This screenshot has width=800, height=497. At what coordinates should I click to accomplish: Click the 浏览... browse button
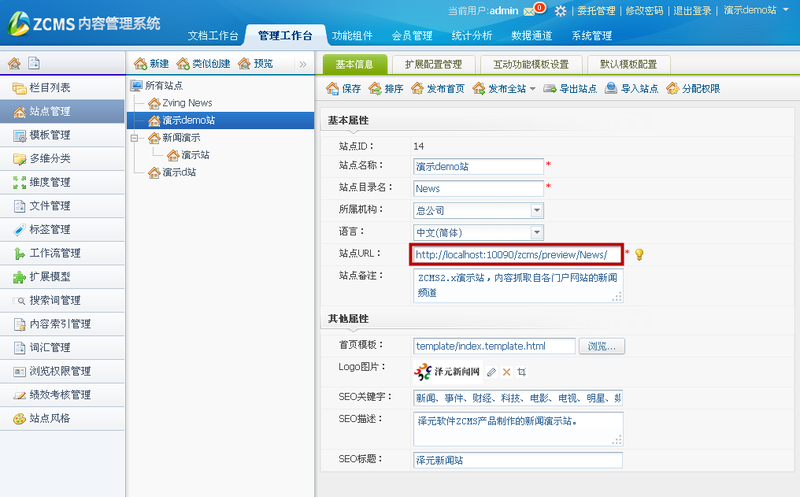[x=601, y=346]
